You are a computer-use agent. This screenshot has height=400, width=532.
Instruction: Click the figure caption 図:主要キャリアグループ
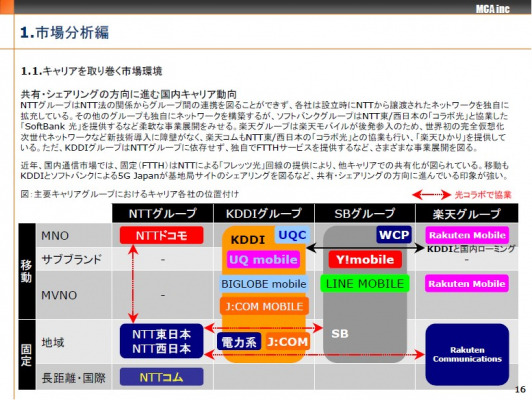coord(129,194)
